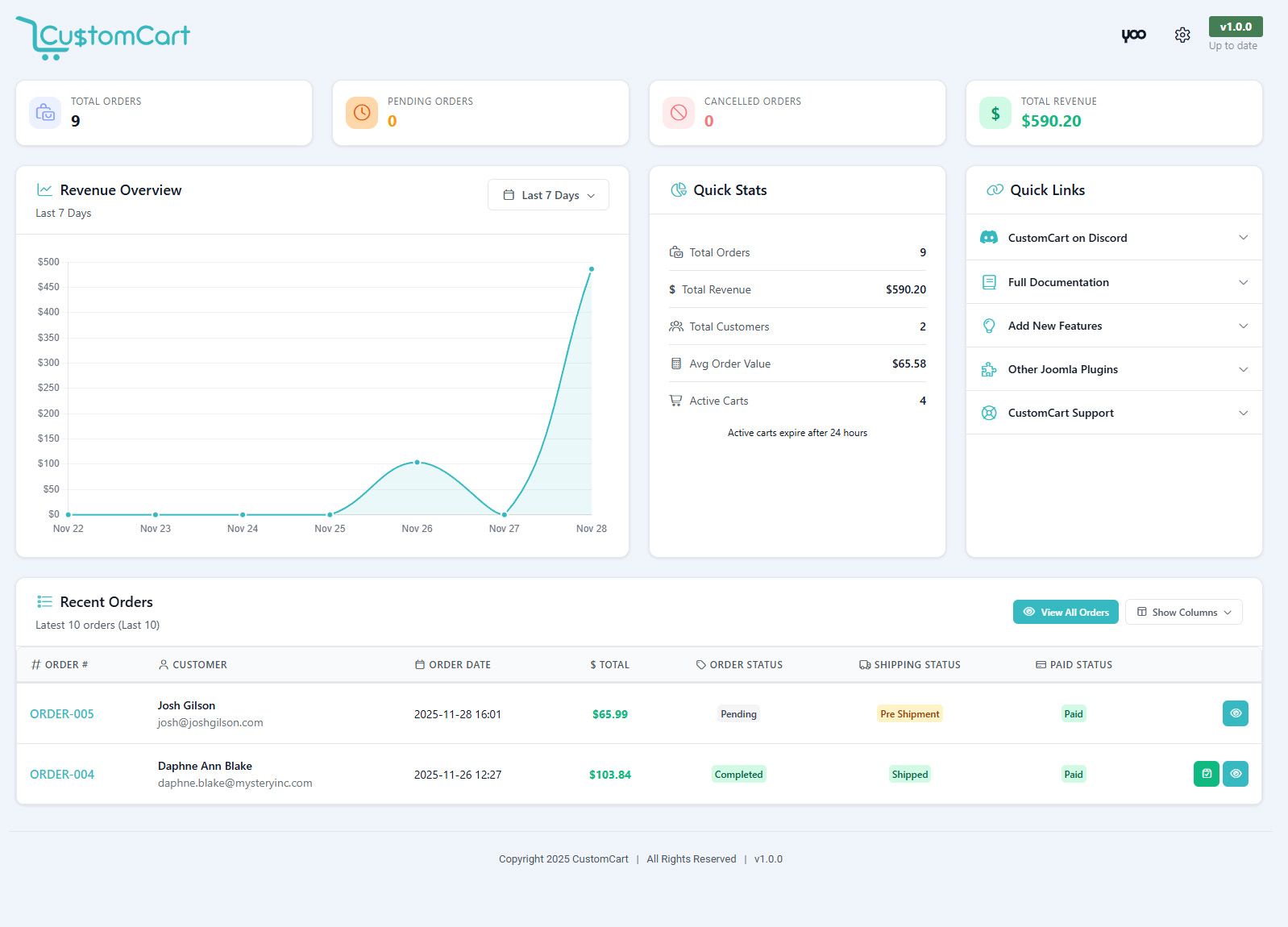Click the View All Orders button
Image resolution: width=1288 pixels, height=927 pixels.
[x=1066, y=613]
